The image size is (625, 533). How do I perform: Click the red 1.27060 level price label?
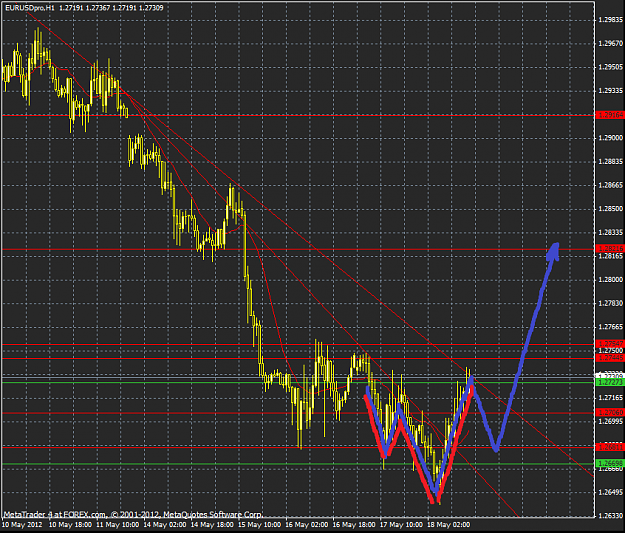coord(610,413)
